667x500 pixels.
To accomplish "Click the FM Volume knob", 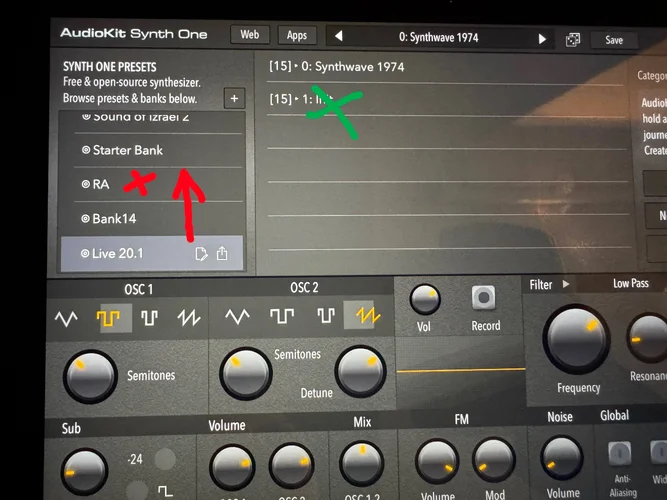I will click(x=436, y=462).
